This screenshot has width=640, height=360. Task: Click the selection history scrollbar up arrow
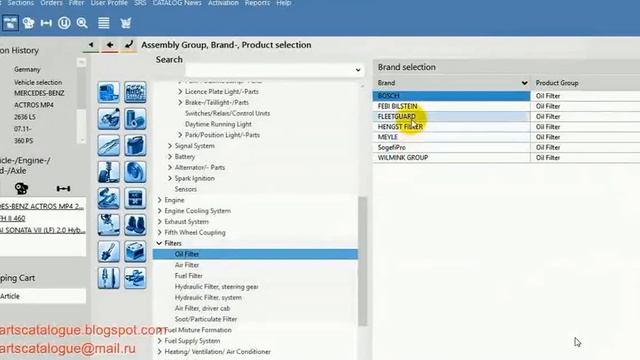pos(81,62)
